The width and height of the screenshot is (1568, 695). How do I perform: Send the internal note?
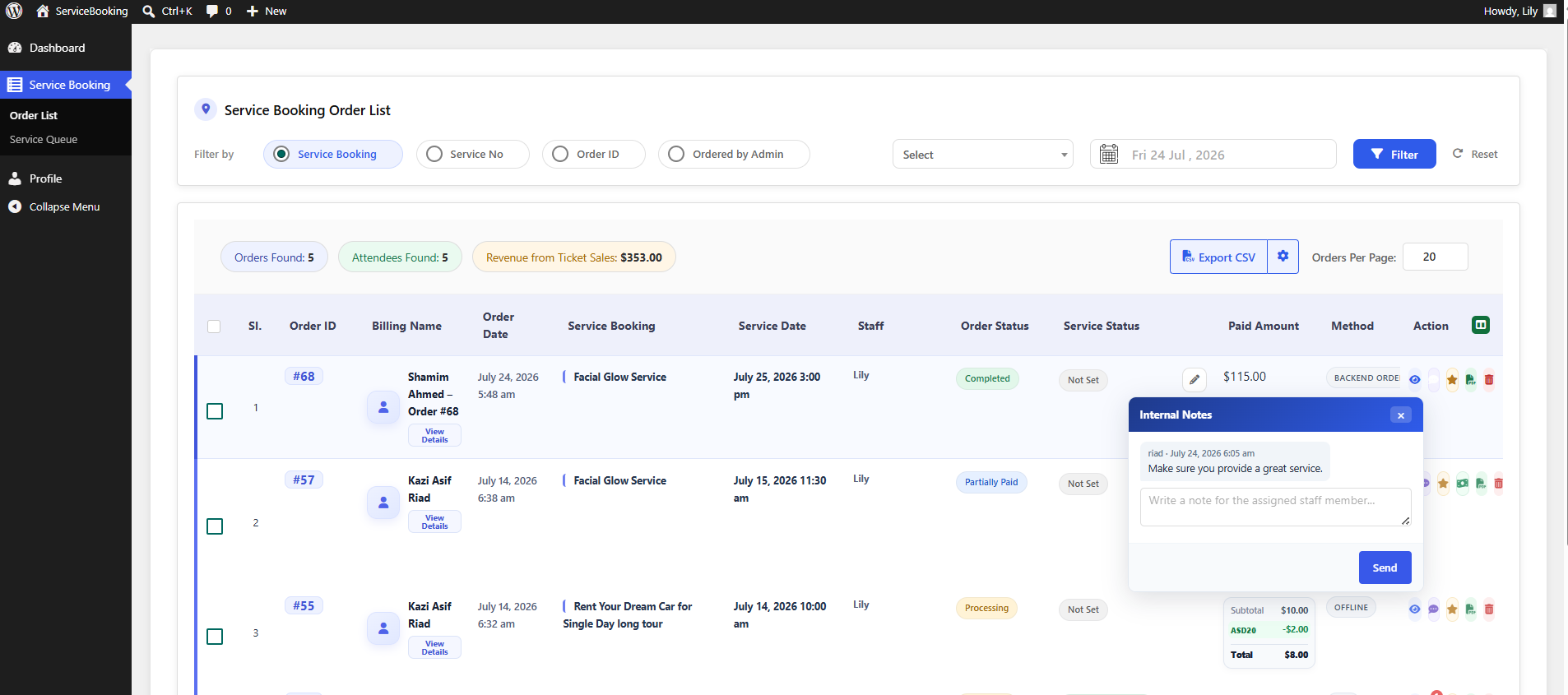tap(1385, 568)
